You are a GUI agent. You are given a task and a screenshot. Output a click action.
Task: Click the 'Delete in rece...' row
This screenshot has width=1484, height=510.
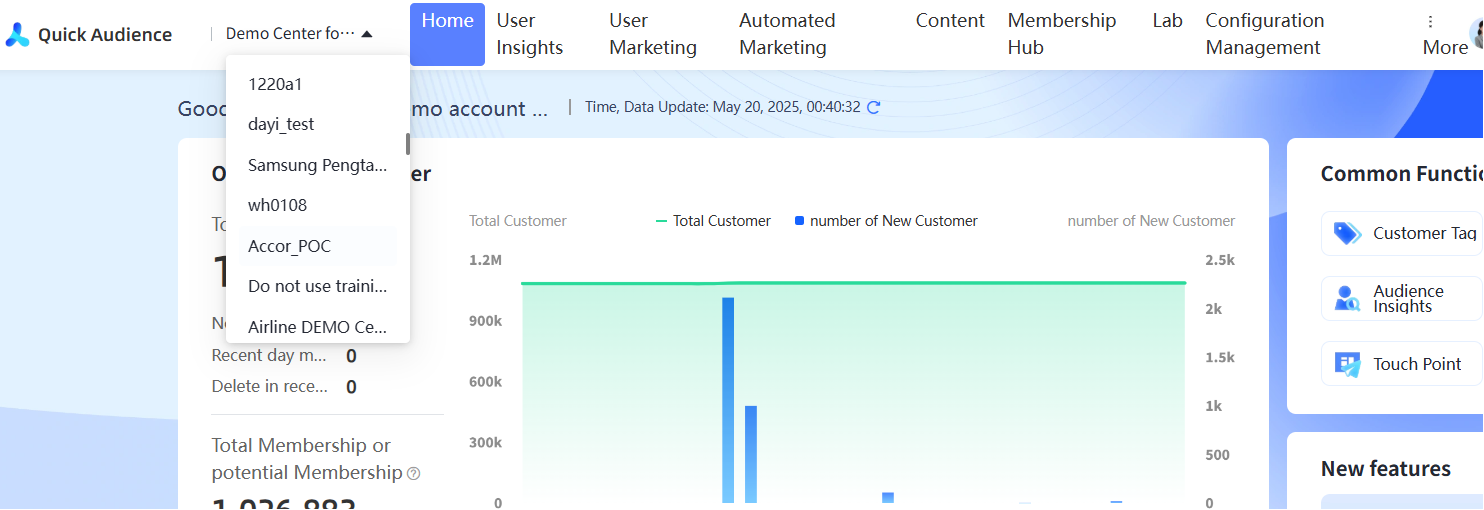[x=284, y=386]
